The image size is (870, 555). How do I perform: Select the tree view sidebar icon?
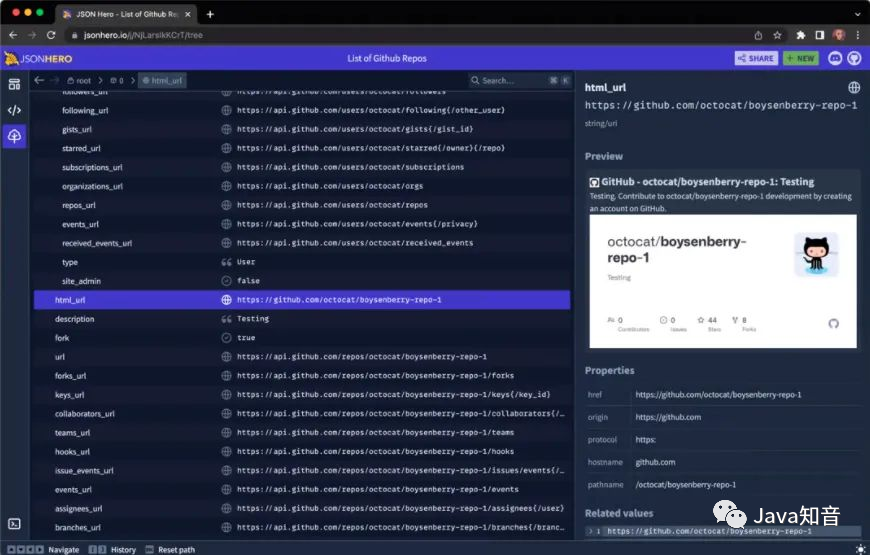click(14, 136)
